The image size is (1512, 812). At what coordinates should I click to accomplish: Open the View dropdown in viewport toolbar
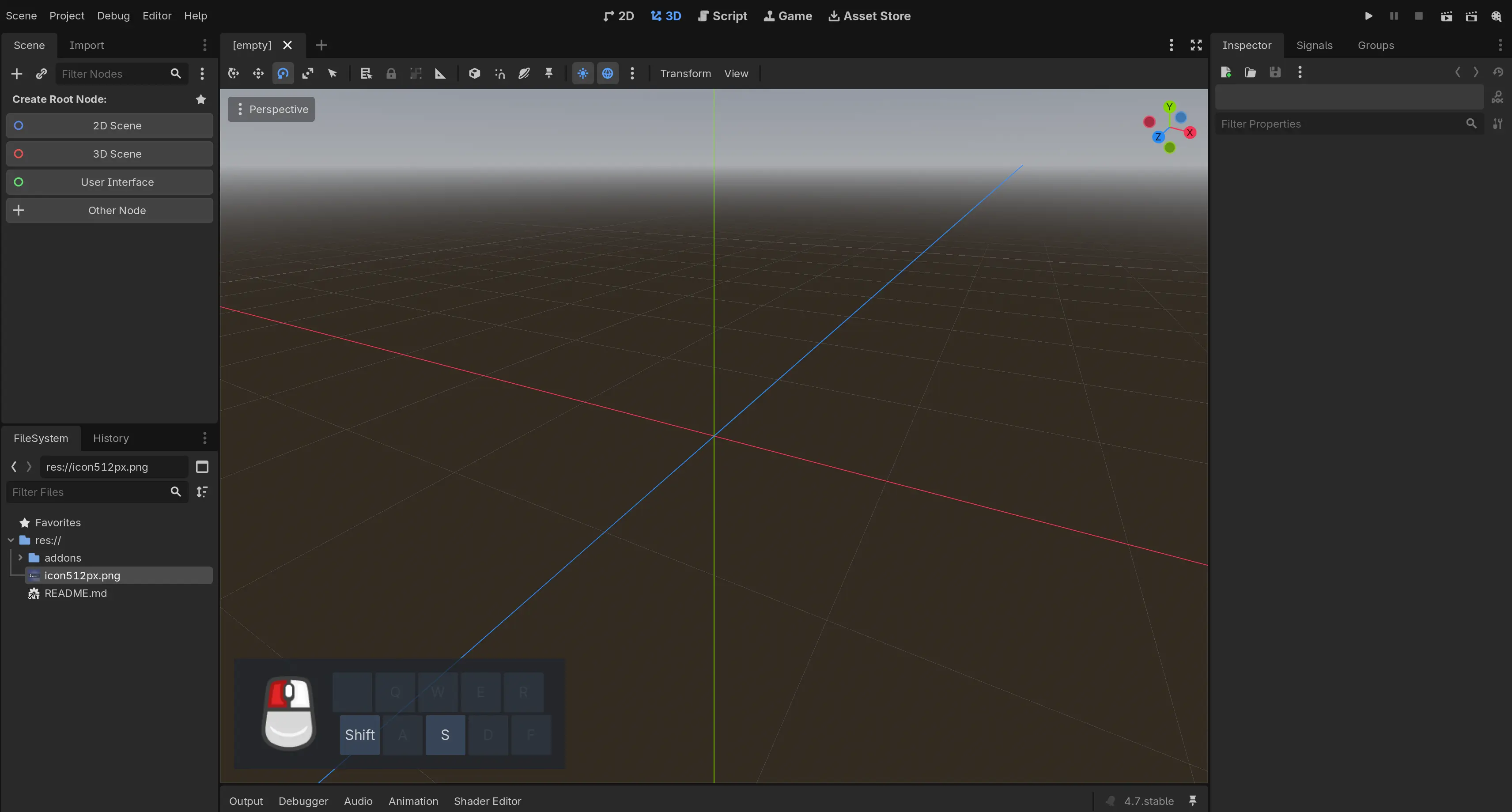(x=736, y=73)
